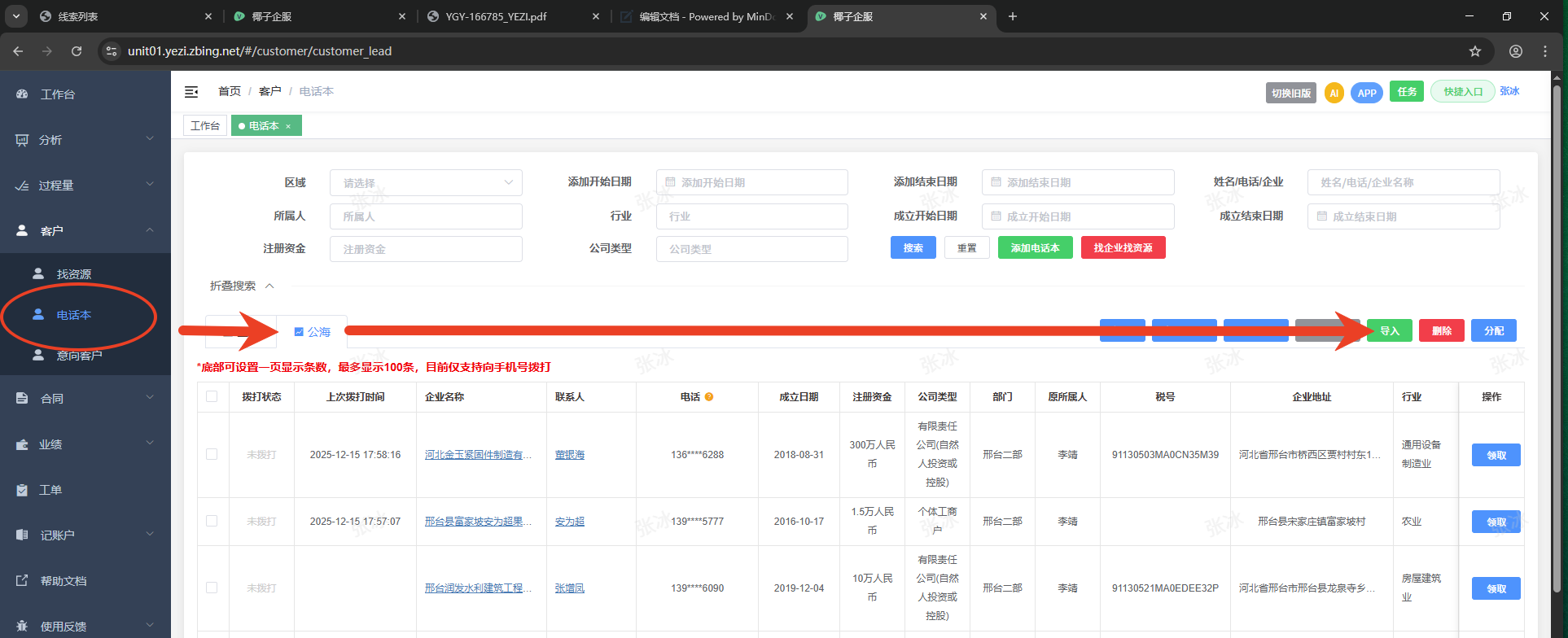The image size is (1568, 638).
Task: Click the orange AI badge icon
Action: (1334, 93)
